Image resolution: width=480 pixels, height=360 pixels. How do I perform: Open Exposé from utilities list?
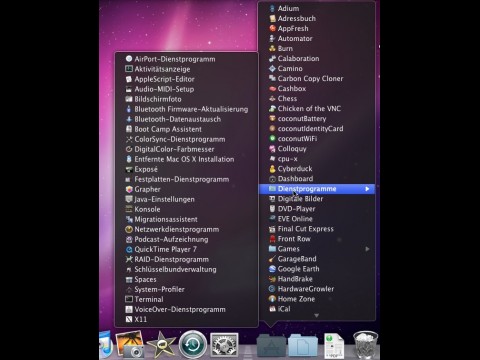pyautogui.click(x=187, y=169)
